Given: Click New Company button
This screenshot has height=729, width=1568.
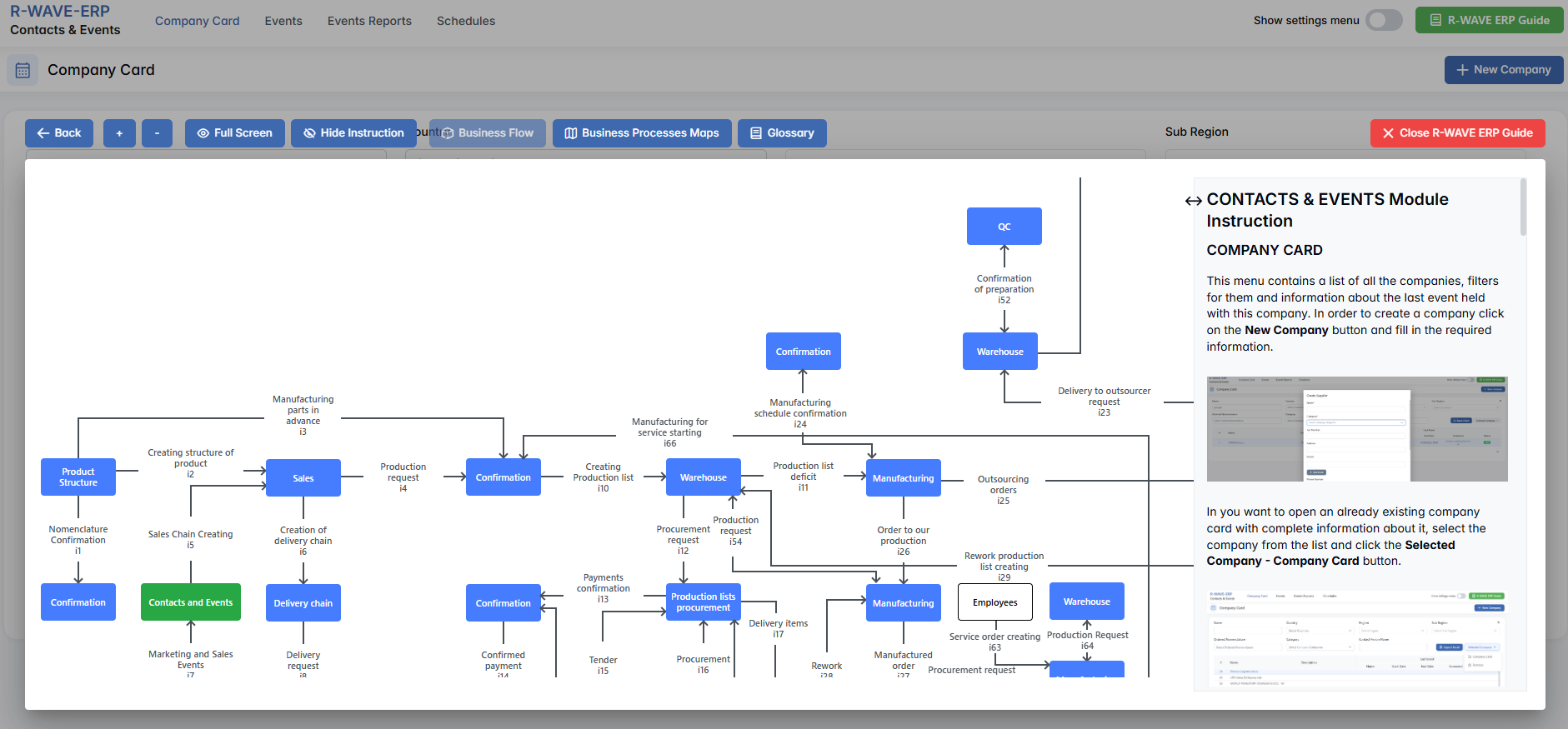Looking at the screenshot, I should tap(1503, 70).
